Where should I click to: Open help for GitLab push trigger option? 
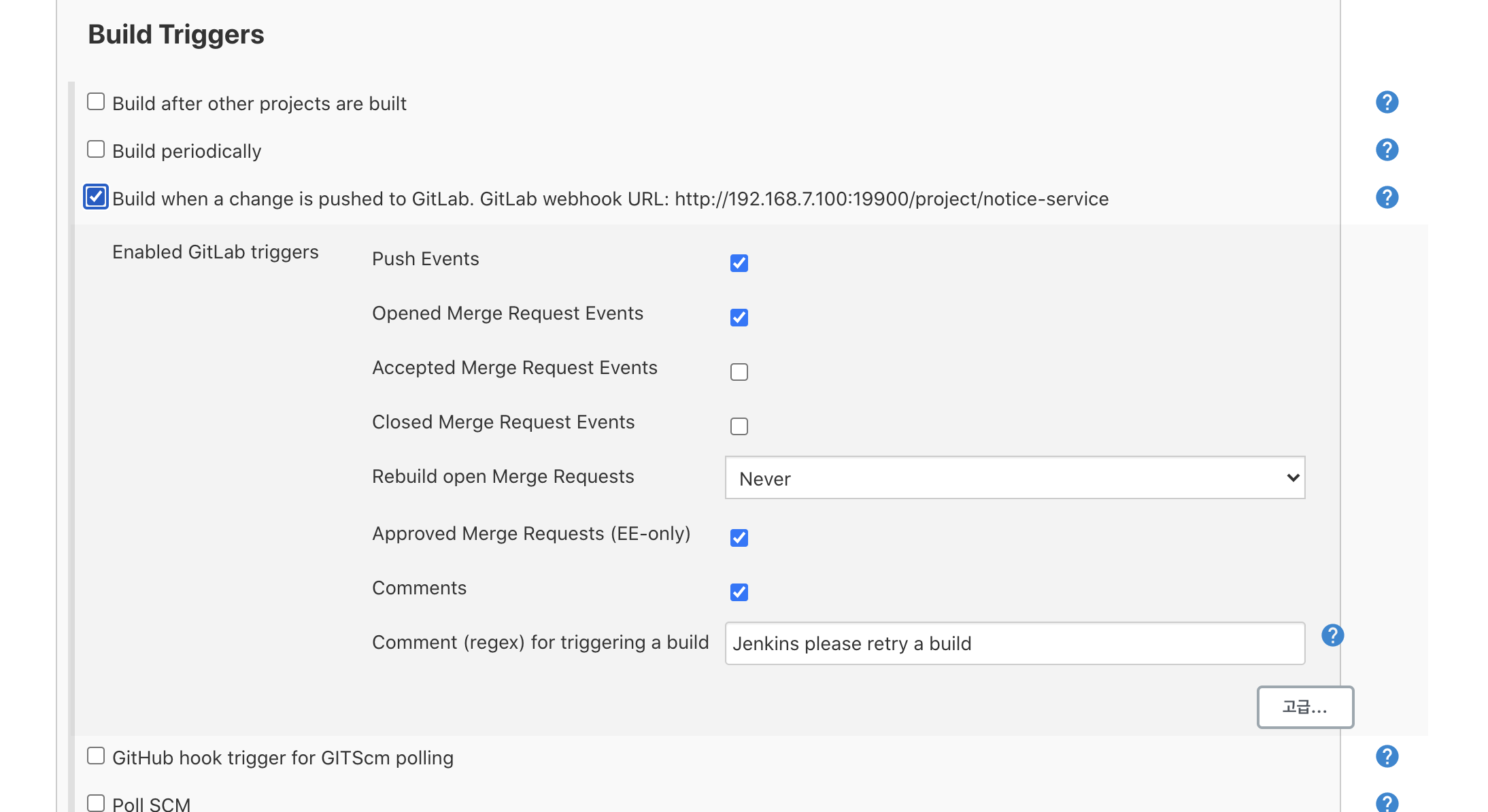pyautogui.click(x=1387, y=197)
